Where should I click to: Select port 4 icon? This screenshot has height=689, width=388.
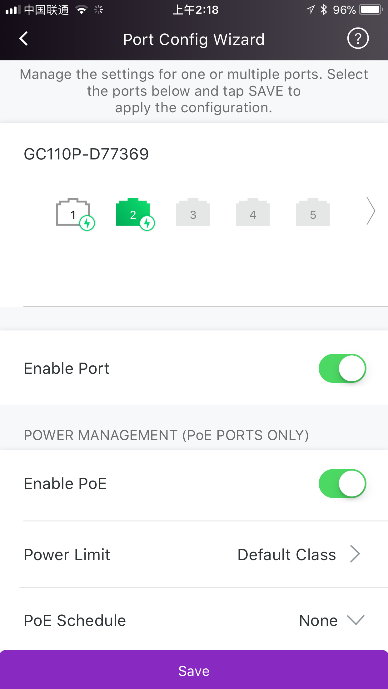[253, 213]
